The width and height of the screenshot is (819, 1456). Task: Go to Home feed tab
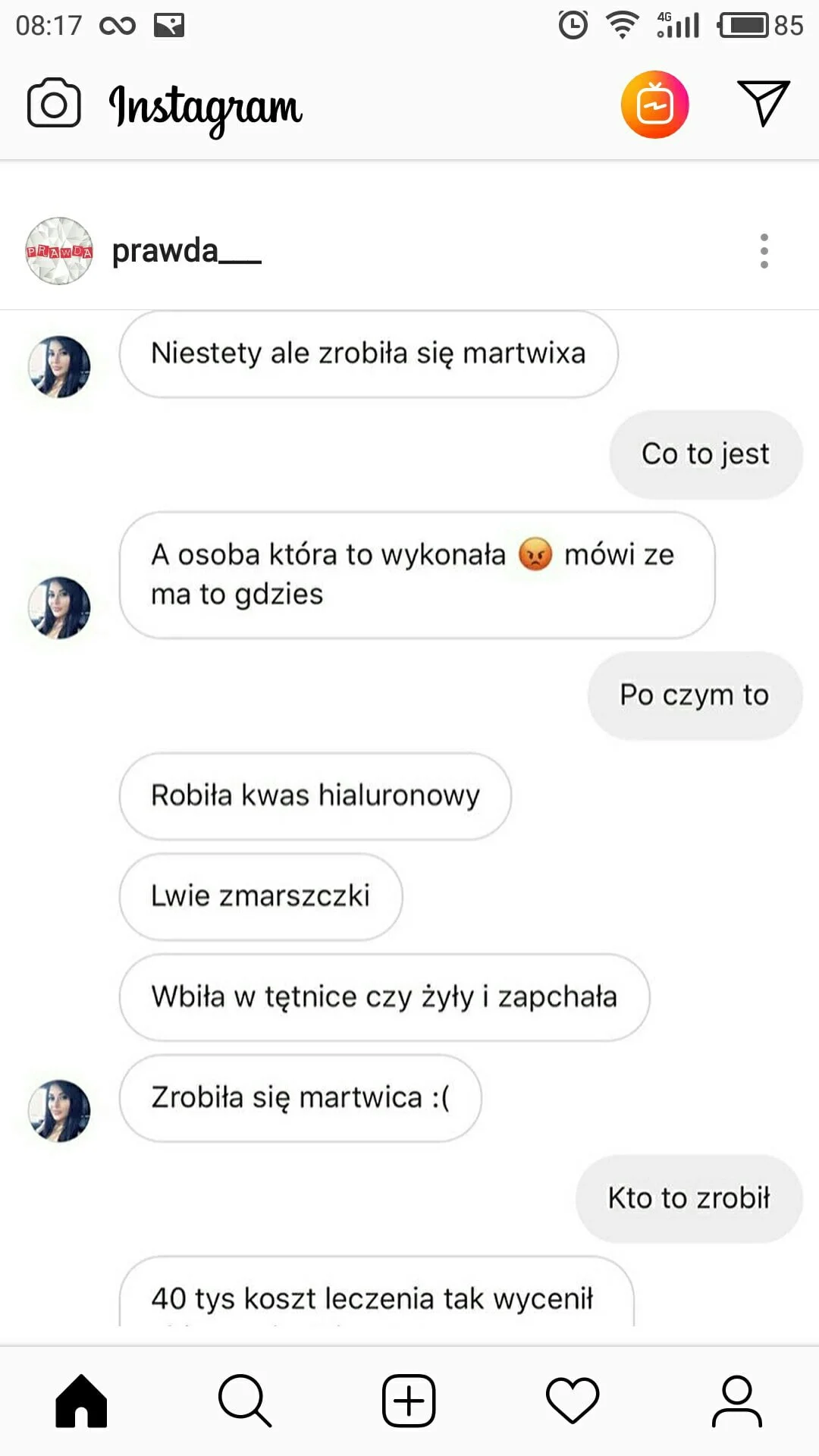(81, 1401)
